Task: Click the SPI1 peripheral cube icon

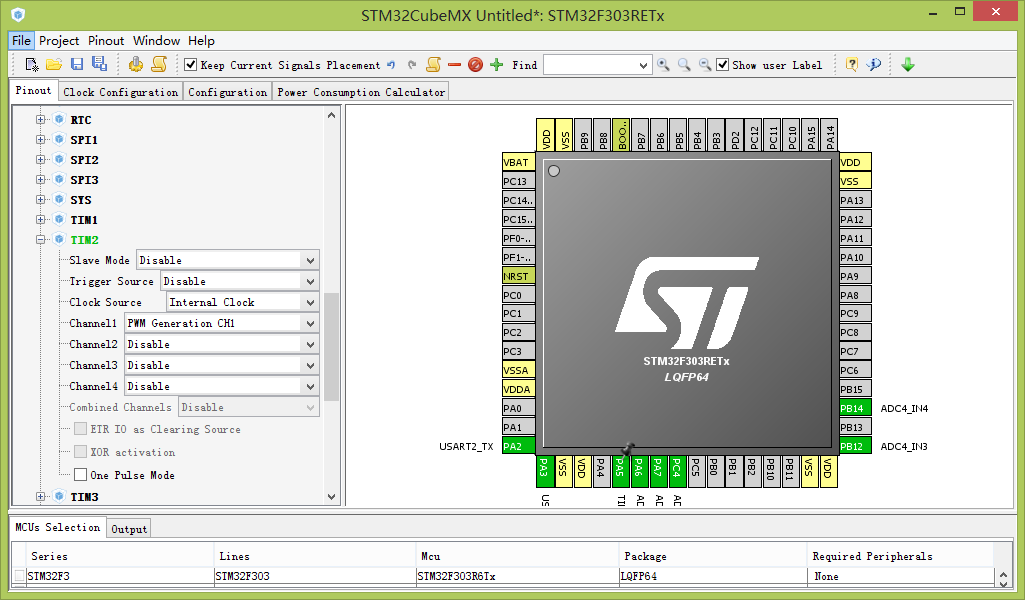Action: (x=59, y=139)
